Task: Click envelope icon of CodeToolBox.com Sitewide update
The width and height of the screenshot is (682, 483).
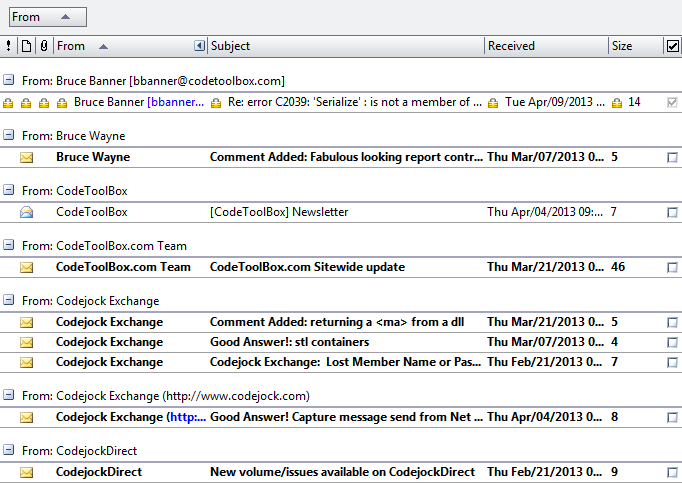Action: pos(27,267)
